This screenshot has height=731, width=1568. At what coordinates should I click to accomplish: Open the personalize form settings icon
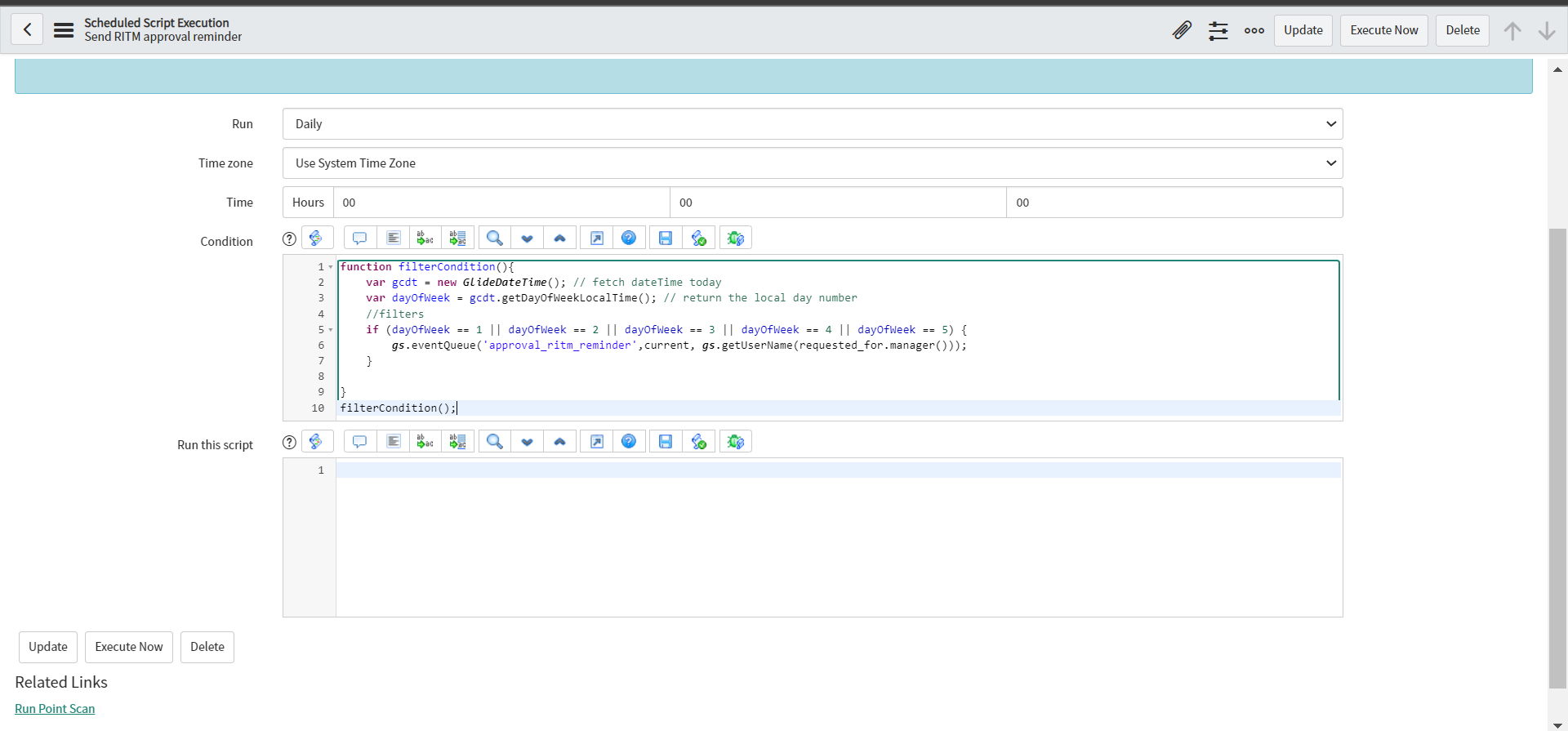pos(1218,30)
